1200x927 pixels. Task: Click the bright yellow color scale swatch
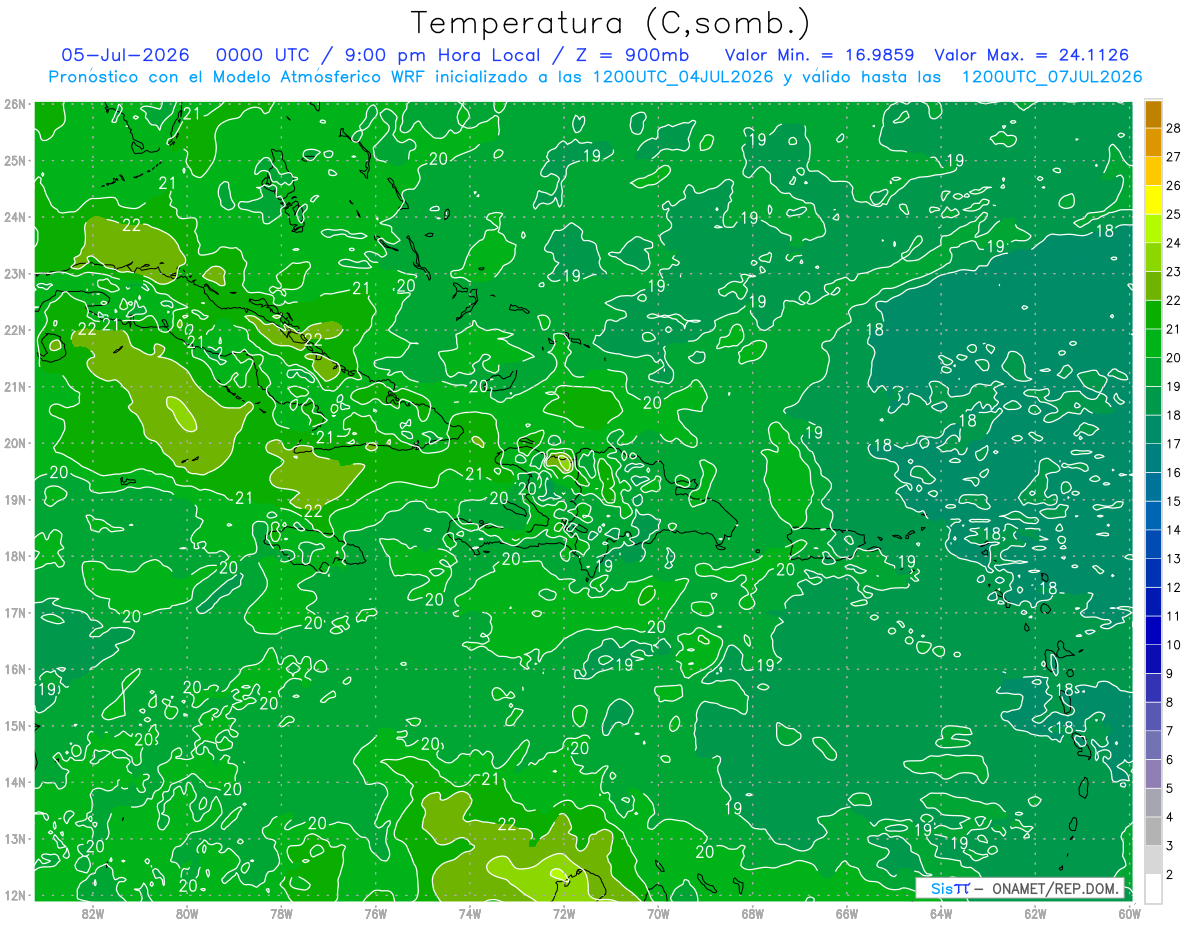point(1153,200)
